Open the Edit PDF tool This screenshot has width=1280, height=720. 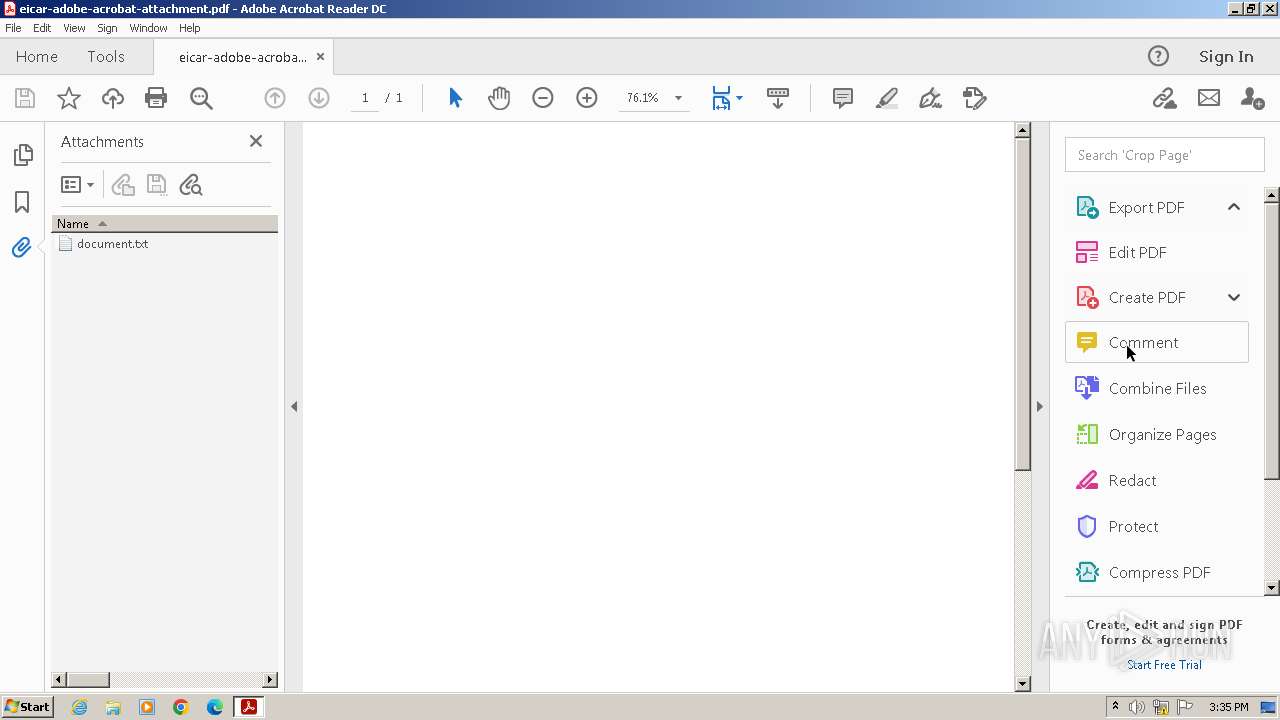click(1157, 252)
